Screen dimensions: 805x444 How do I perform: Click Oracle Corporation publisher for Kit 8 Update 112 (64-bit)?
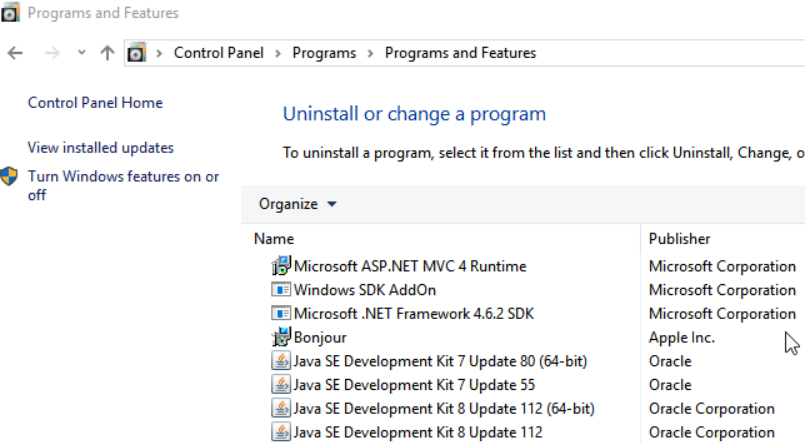coord(712,409)
